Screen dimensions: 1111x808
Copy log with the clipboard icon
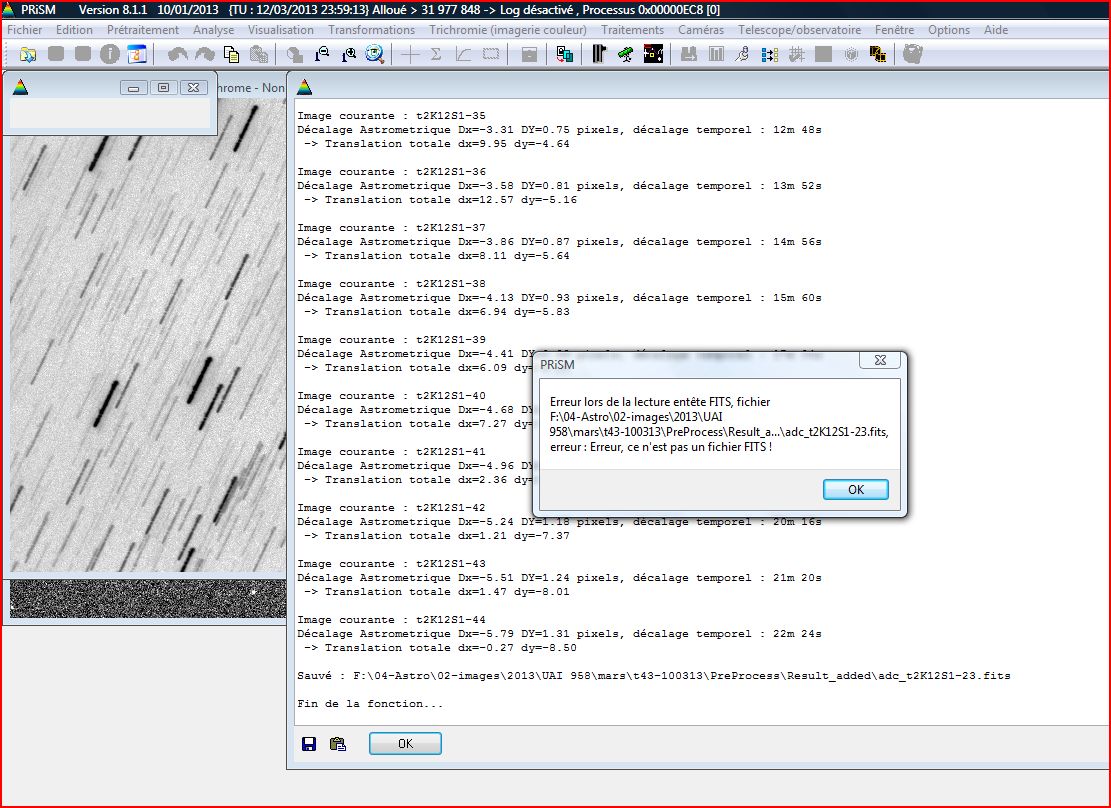point(337,743)
